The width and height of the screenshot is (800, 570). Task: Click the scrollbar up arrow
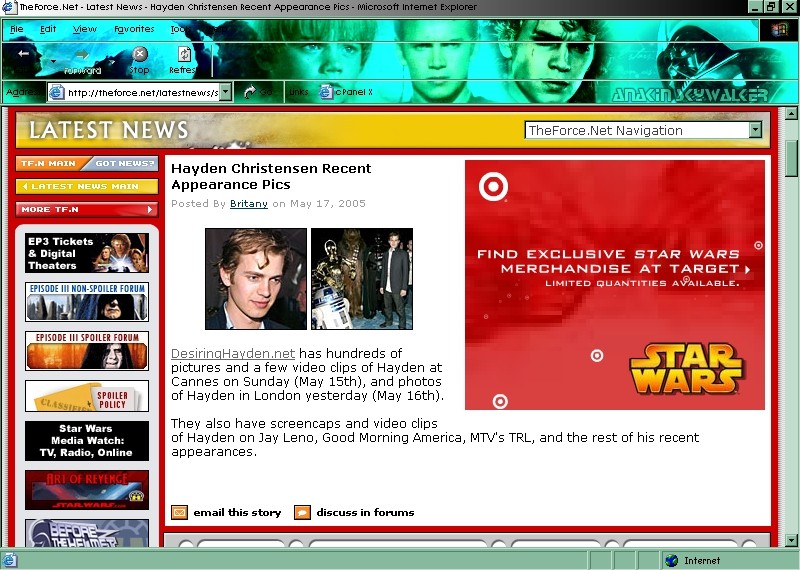pos(791,113)
